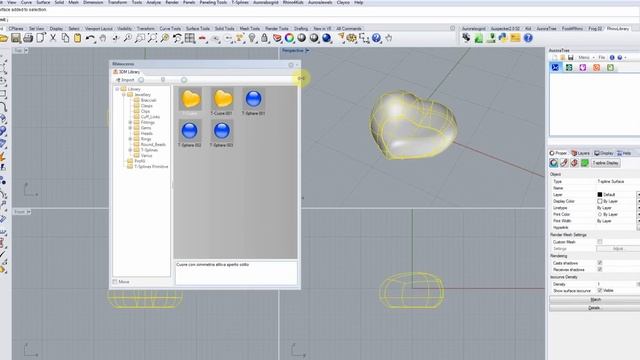Open the color wheel icon in toolbar
The image size is (640, 360).
(x=289, y=38)
